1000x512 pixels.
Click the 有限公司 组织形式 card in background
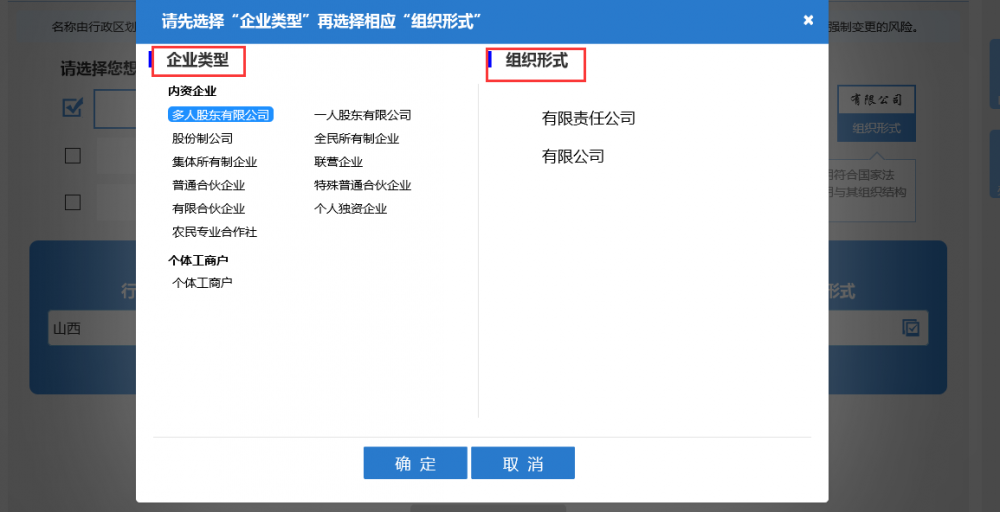point(876,113)
